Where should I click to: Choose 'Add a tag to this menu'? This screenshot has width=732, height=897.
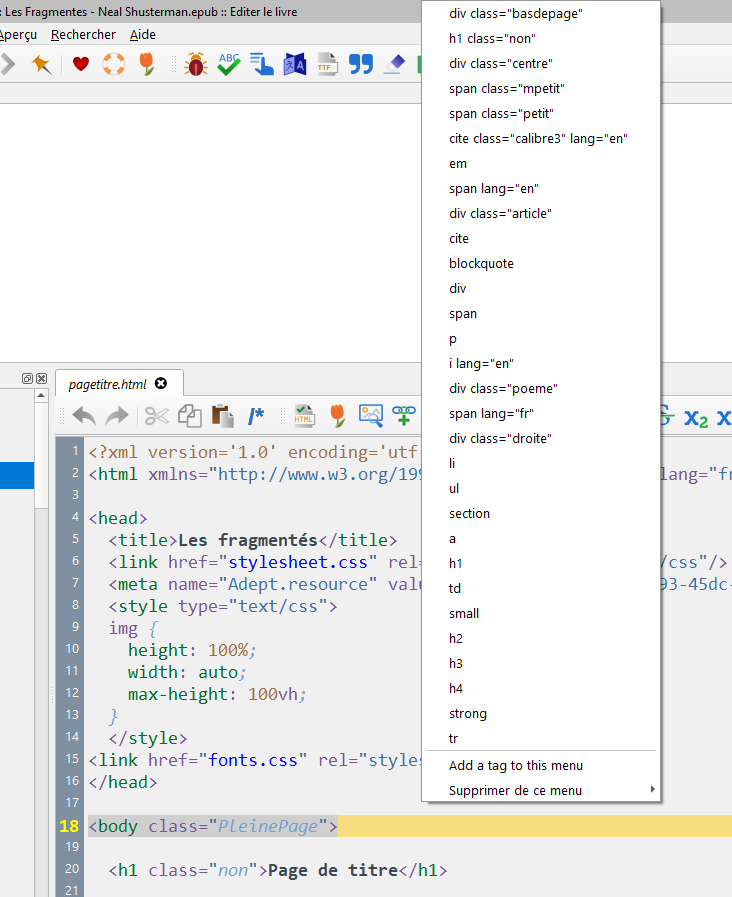coord(516,765)
